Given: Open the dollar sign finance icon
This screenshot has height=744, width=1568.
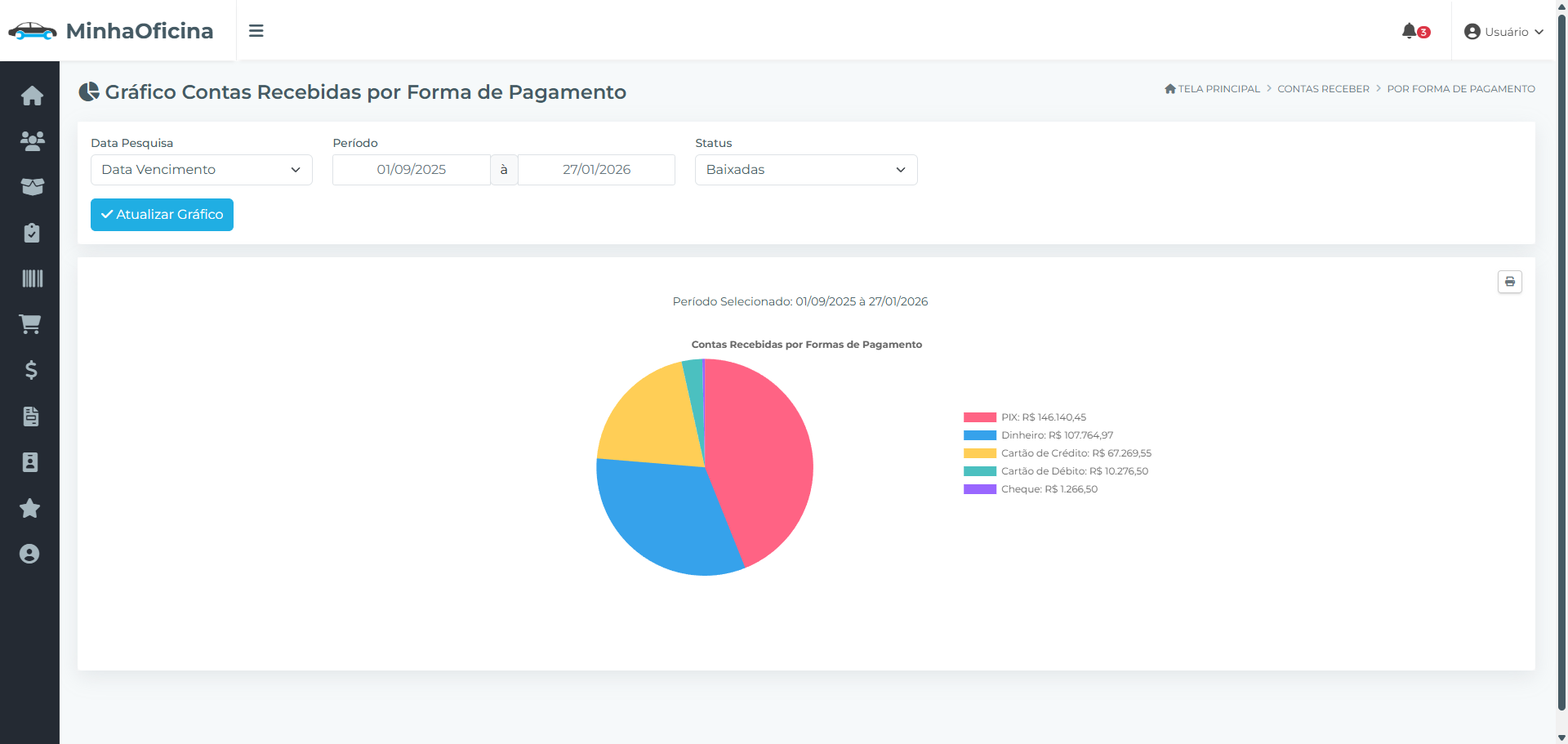Looking at the screenshot, I should point(31,370).
